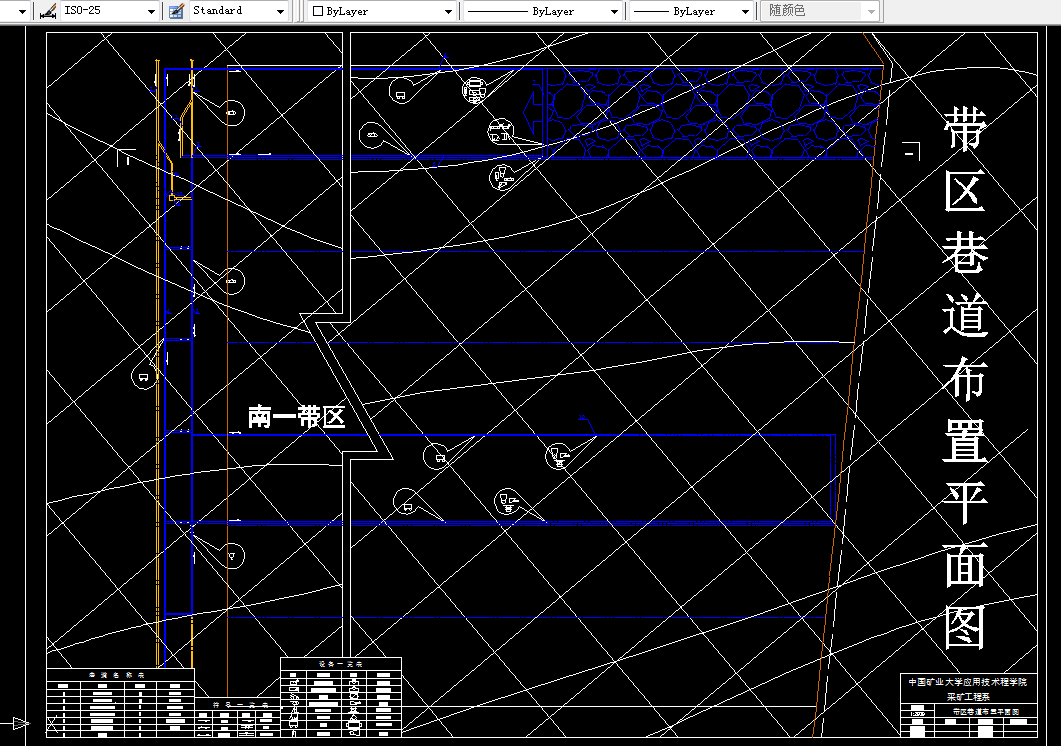
Task: Open the Dimension Style manager icon
Action: pyautogui.click(x=47, y=11)
